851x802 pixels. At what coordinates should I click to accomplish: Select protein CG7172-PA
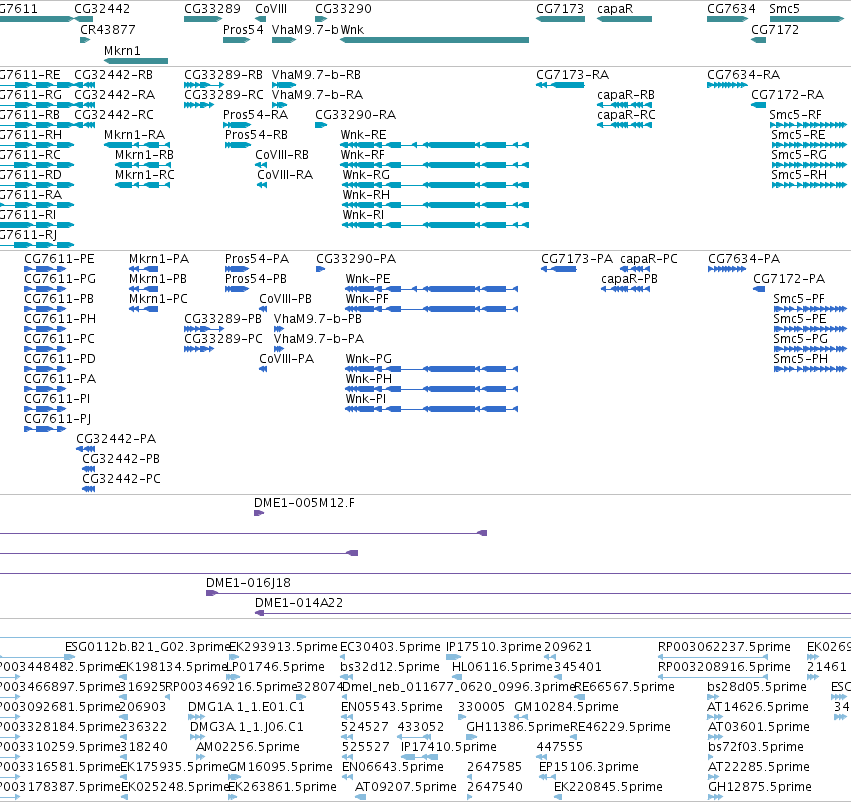pyautogui.click(x=789, y=279)
